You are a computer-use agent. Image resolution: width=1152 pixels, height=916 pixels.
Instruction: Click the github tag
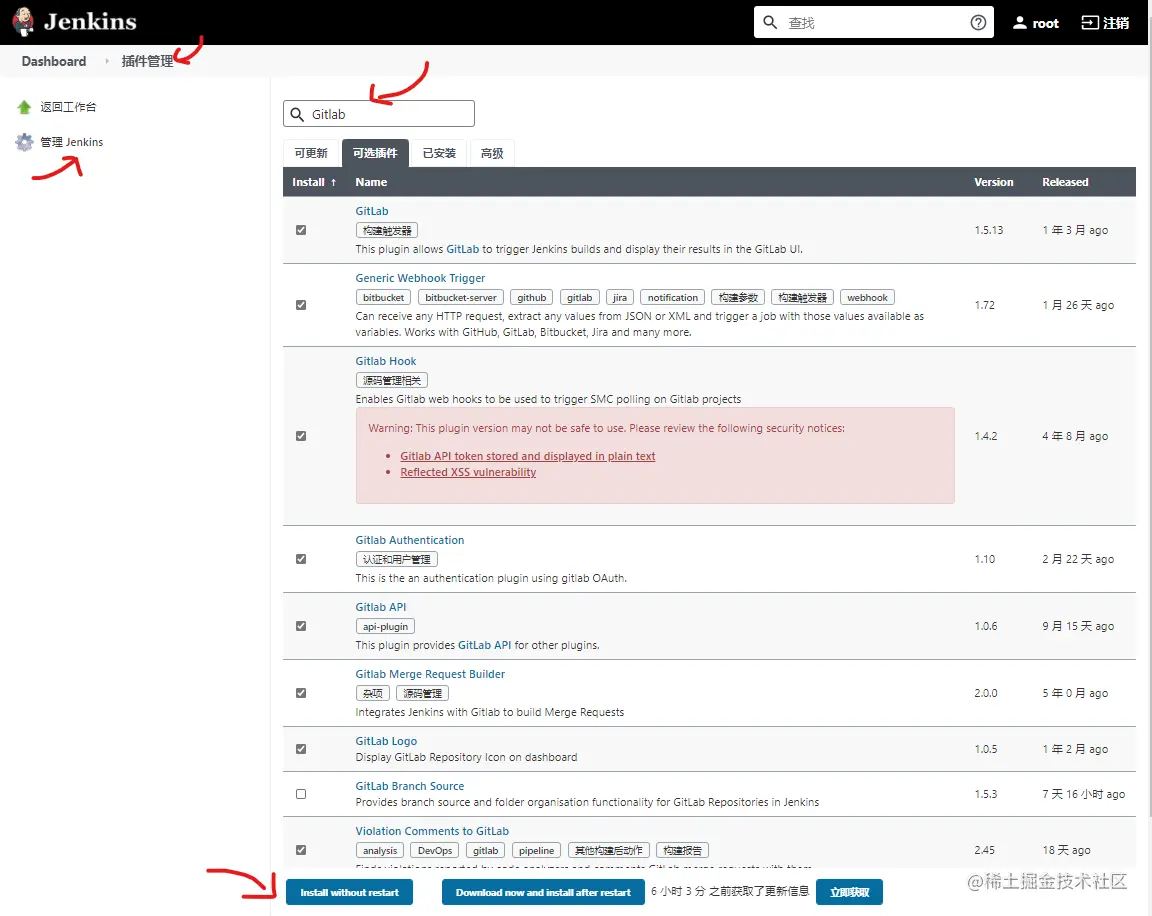tap(531, 297)
